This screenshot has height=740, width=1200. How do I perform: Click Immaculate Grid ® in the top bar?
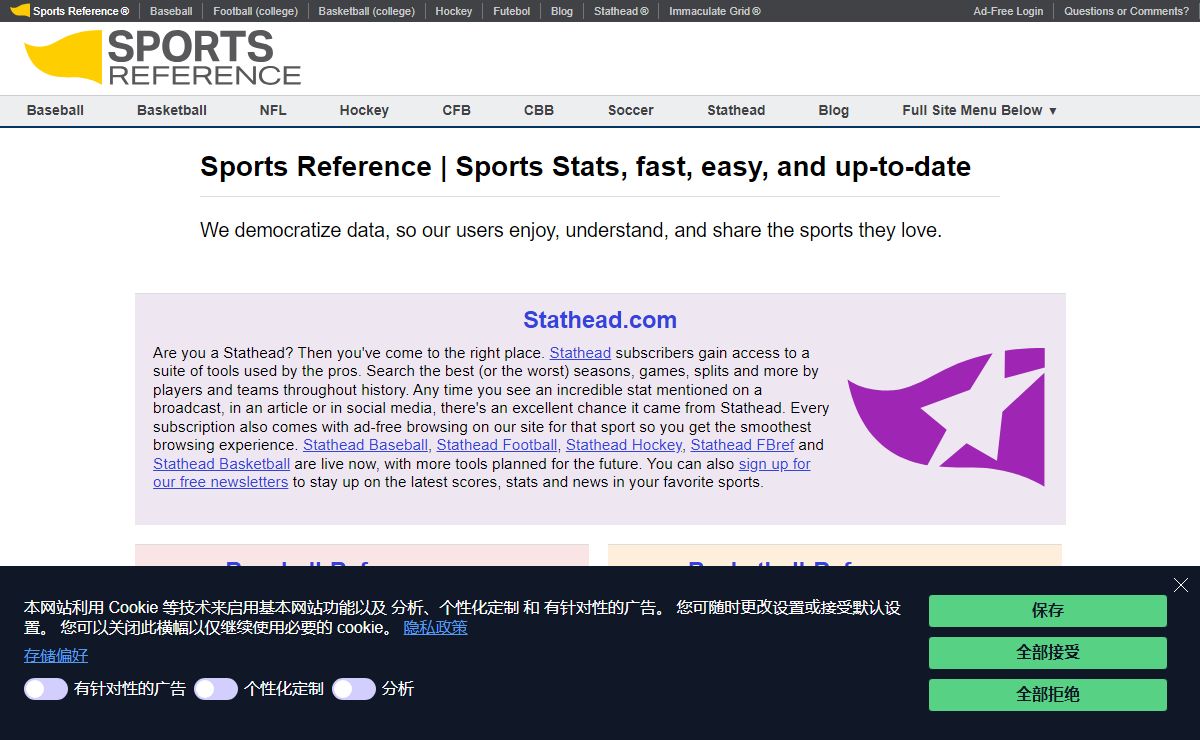point(715,11)
